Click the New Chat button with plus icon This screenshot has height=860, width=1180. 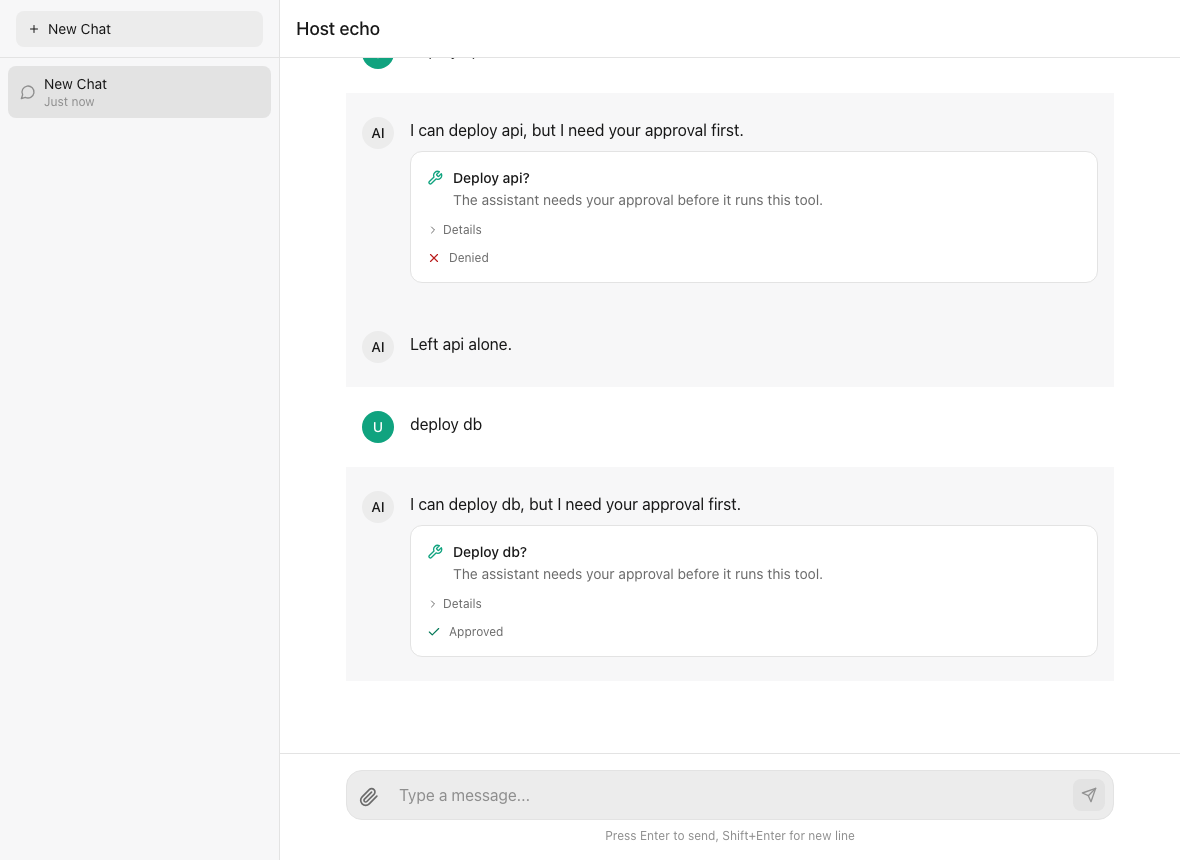pos(139,29)
